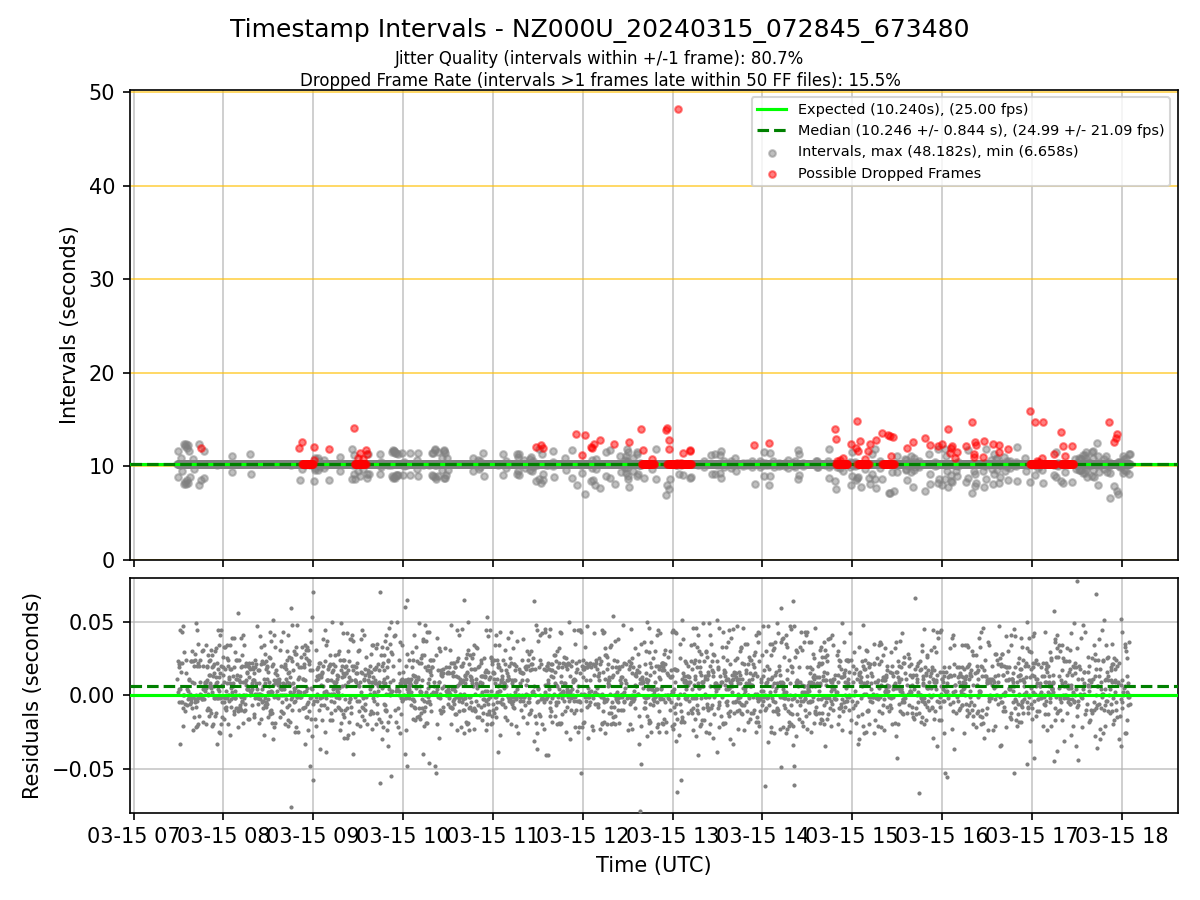
Task: Click the 'Expected (10.240s), (25.00 fps)' legend entry
Action: pyautogui.click(x=912, y=109)
